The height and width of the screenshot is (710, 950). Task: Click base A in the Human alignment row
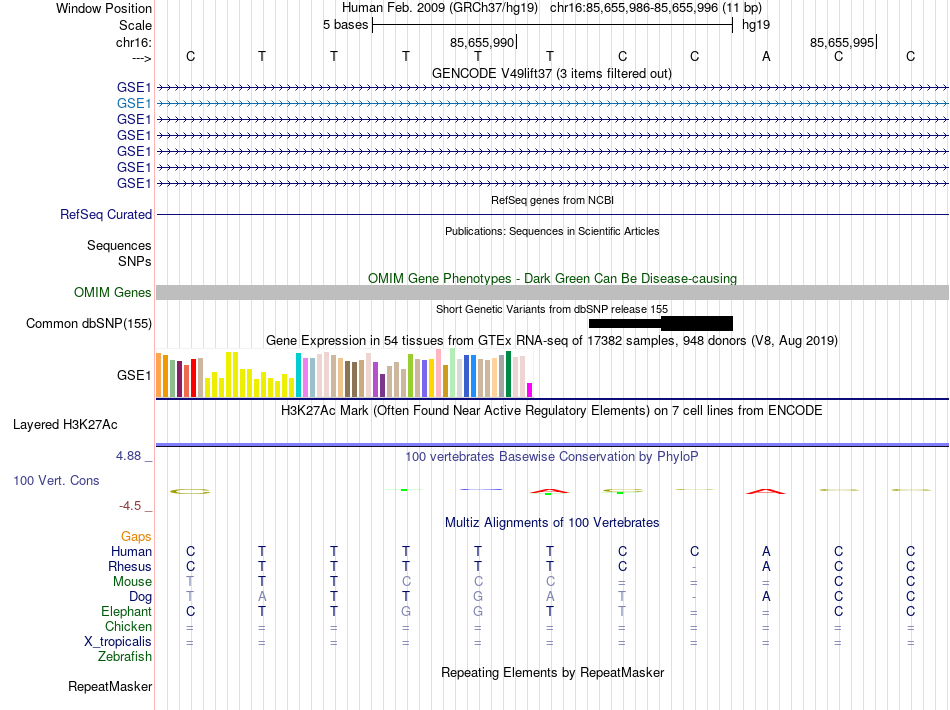click(x=766, y=551)
